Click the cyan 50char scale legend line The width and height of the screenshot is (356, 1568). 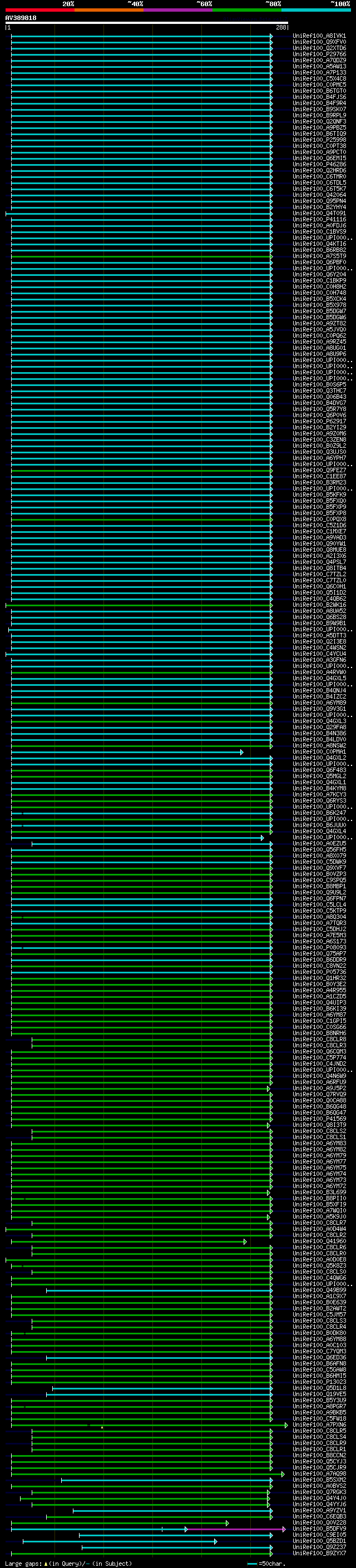point(252,1564)
